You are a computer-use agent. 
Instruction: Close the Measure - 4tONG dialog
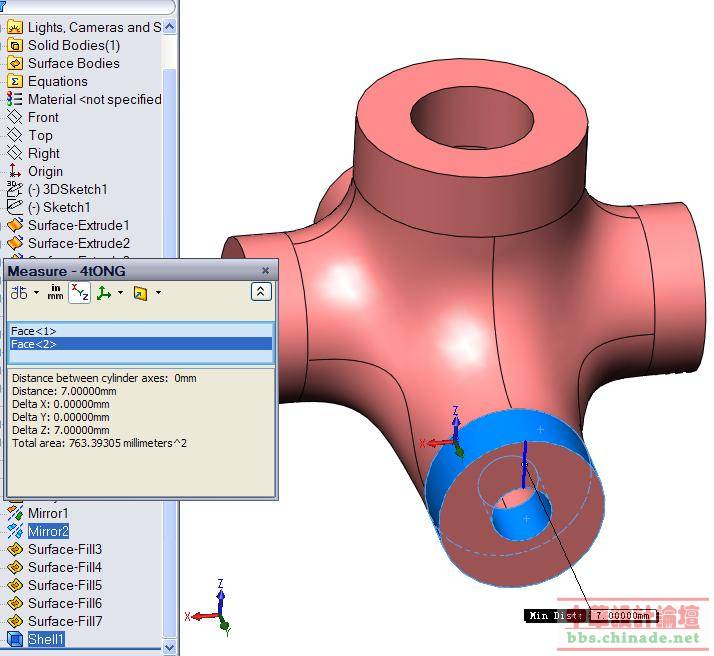click(265, 270)
